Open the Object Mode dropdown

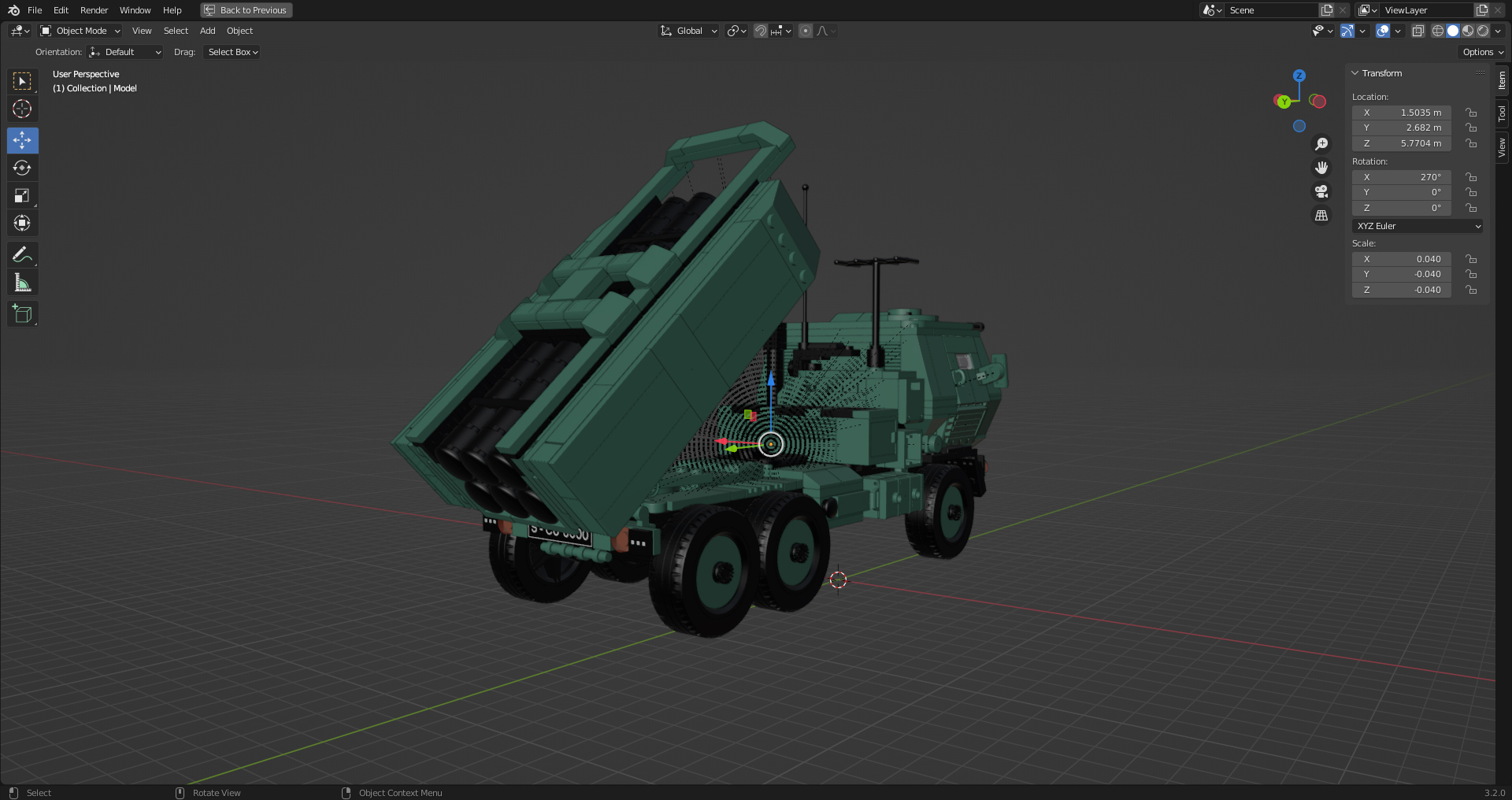pyautogui.click(x=80, y=31)
